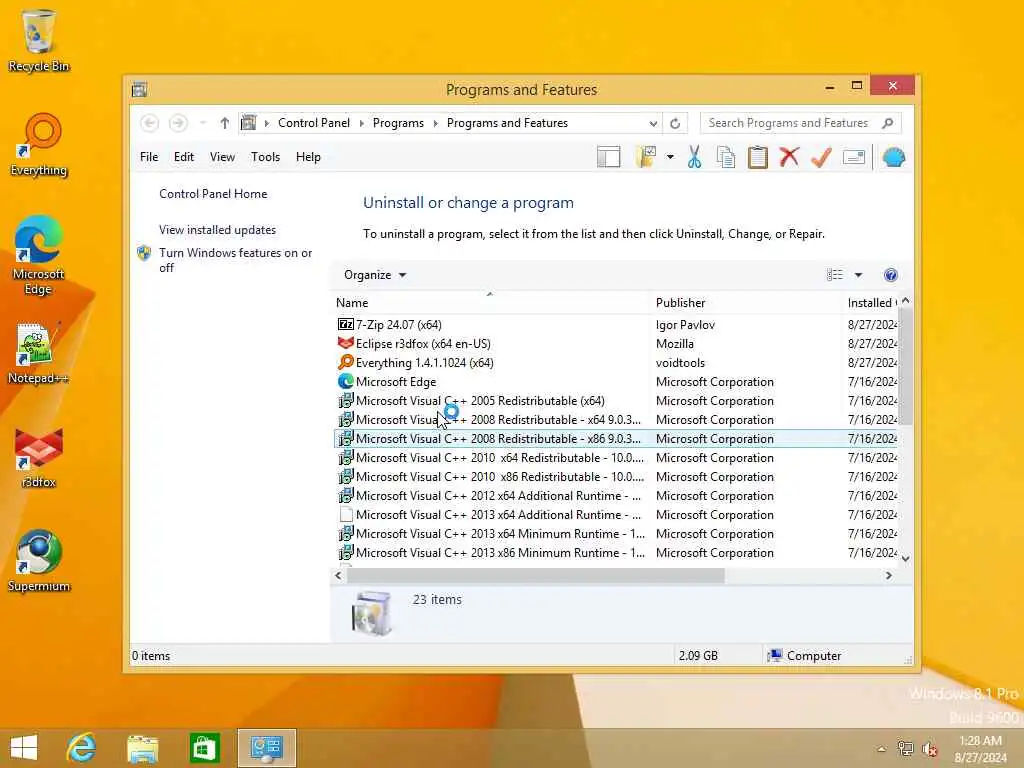Image resolution: width=1024 pixels, height=768 pixels.
Task: Open the Organize dropdown
Action: point(375,275)
